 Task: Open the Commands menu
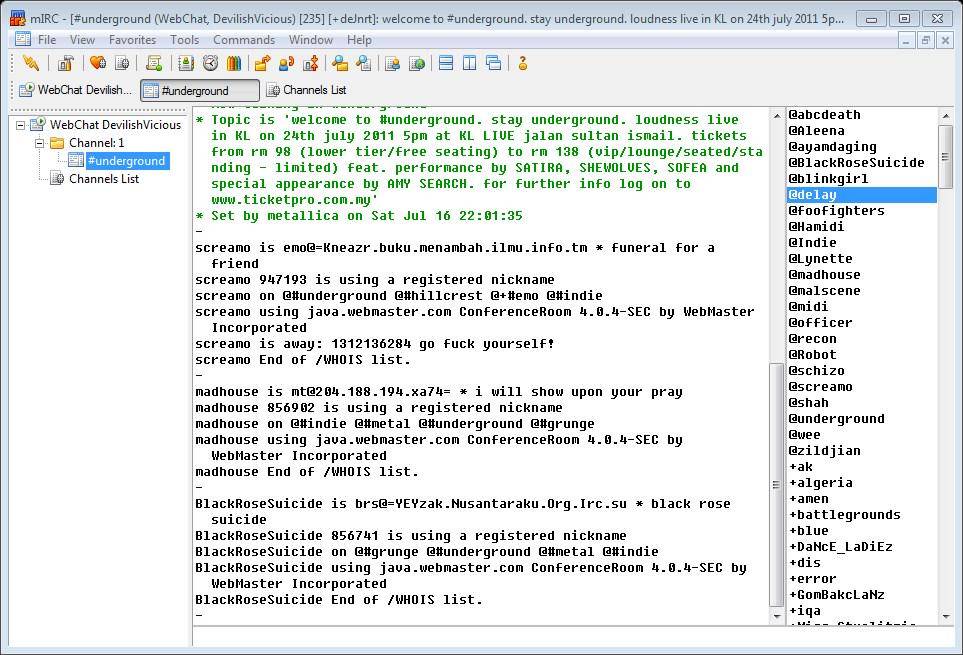(244, 40)
